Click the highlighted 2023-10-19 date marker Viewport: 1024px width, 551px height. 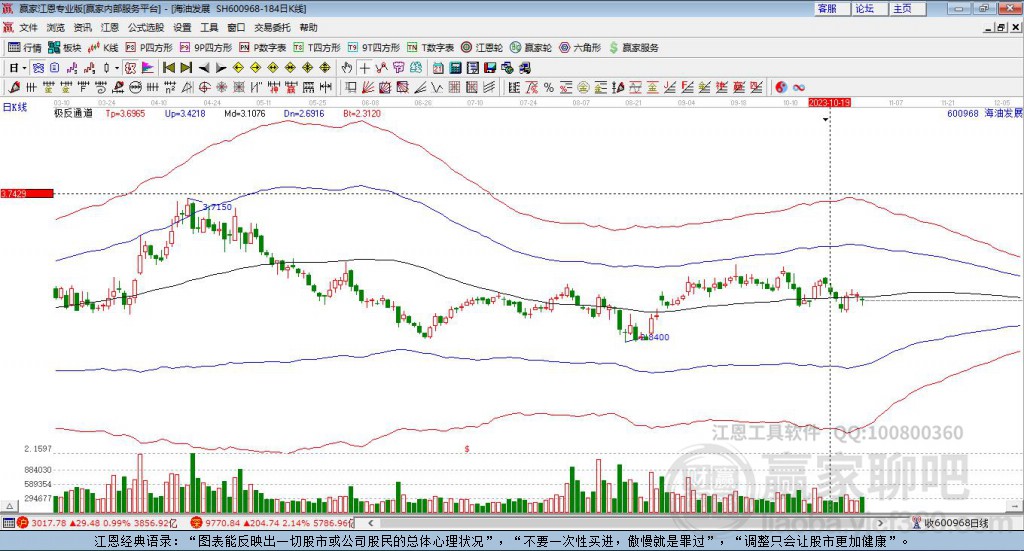tap(829, 103)
